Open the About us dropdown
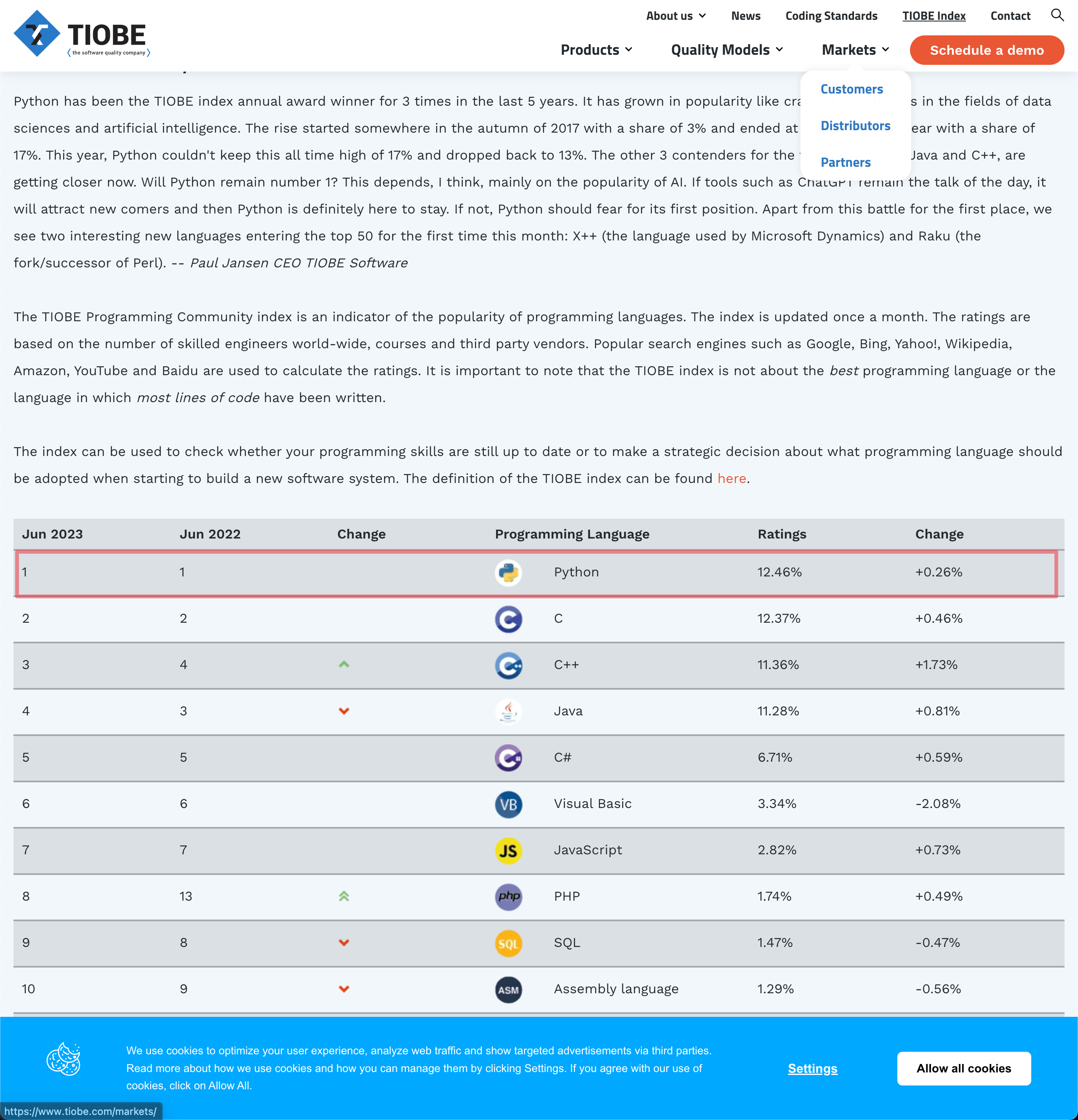This screenshot has height=1120, width=1078. [x=675, y=16]
